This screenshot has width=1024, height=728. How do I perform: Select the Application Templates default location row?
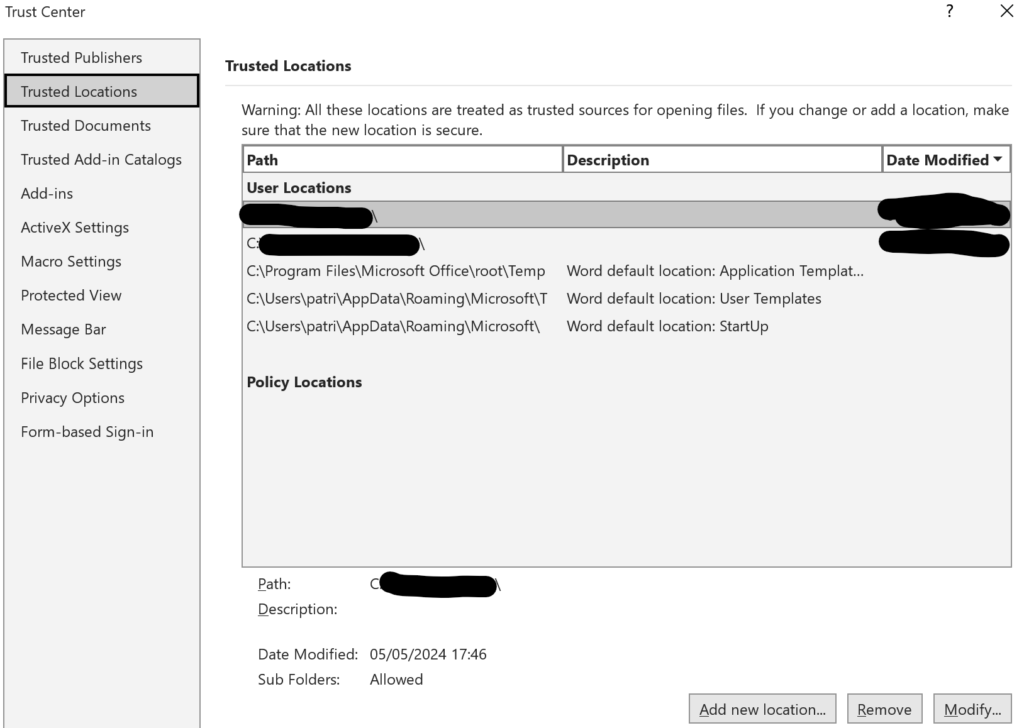(626, 271)
